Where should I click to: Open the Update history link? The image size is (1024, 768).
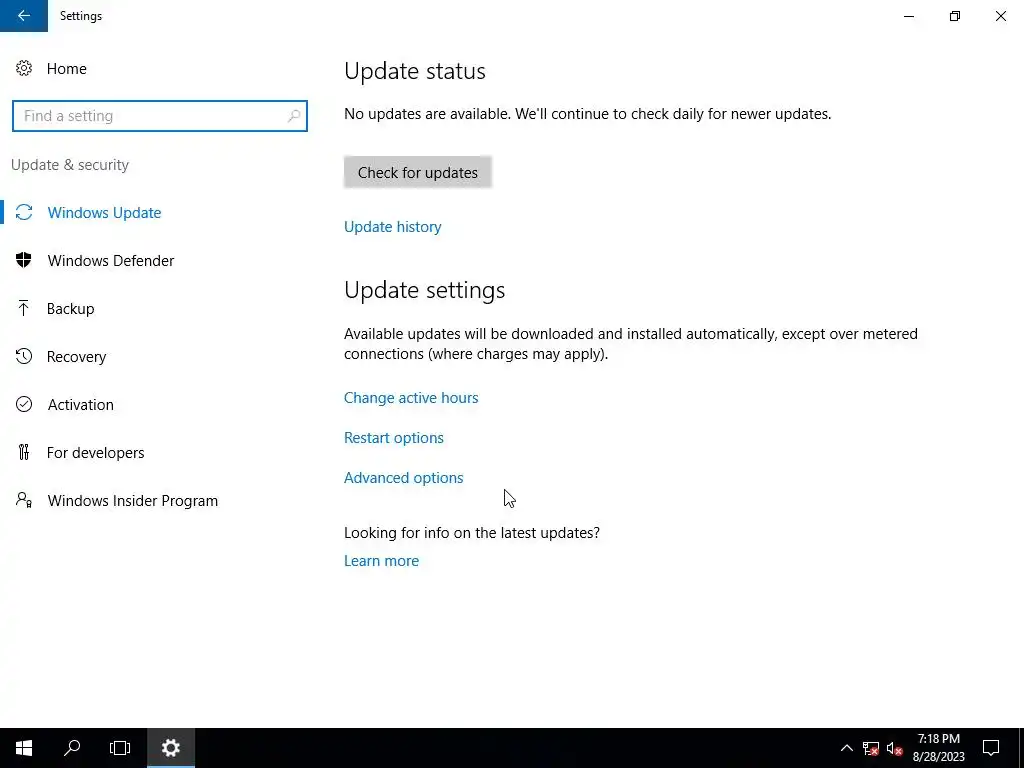pyautogui.click(x=392, y=227)
